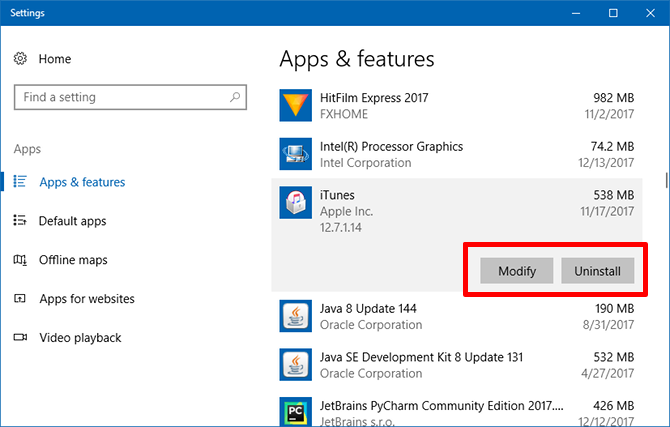This screenshot has width=670, height=427.
Task: Click the Offline maps icon
Action: (20, 259)
